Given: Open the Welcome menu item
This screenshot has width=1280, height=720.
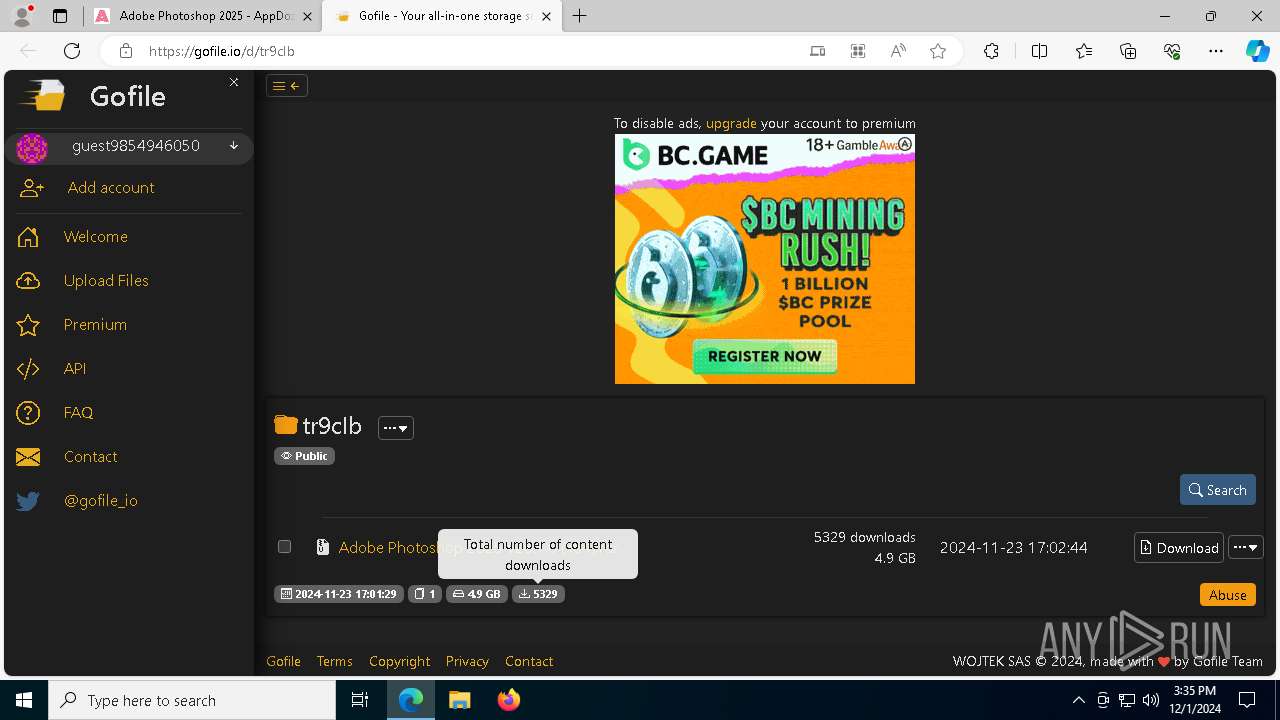Looking at the screenshot, I should (96, 237).
